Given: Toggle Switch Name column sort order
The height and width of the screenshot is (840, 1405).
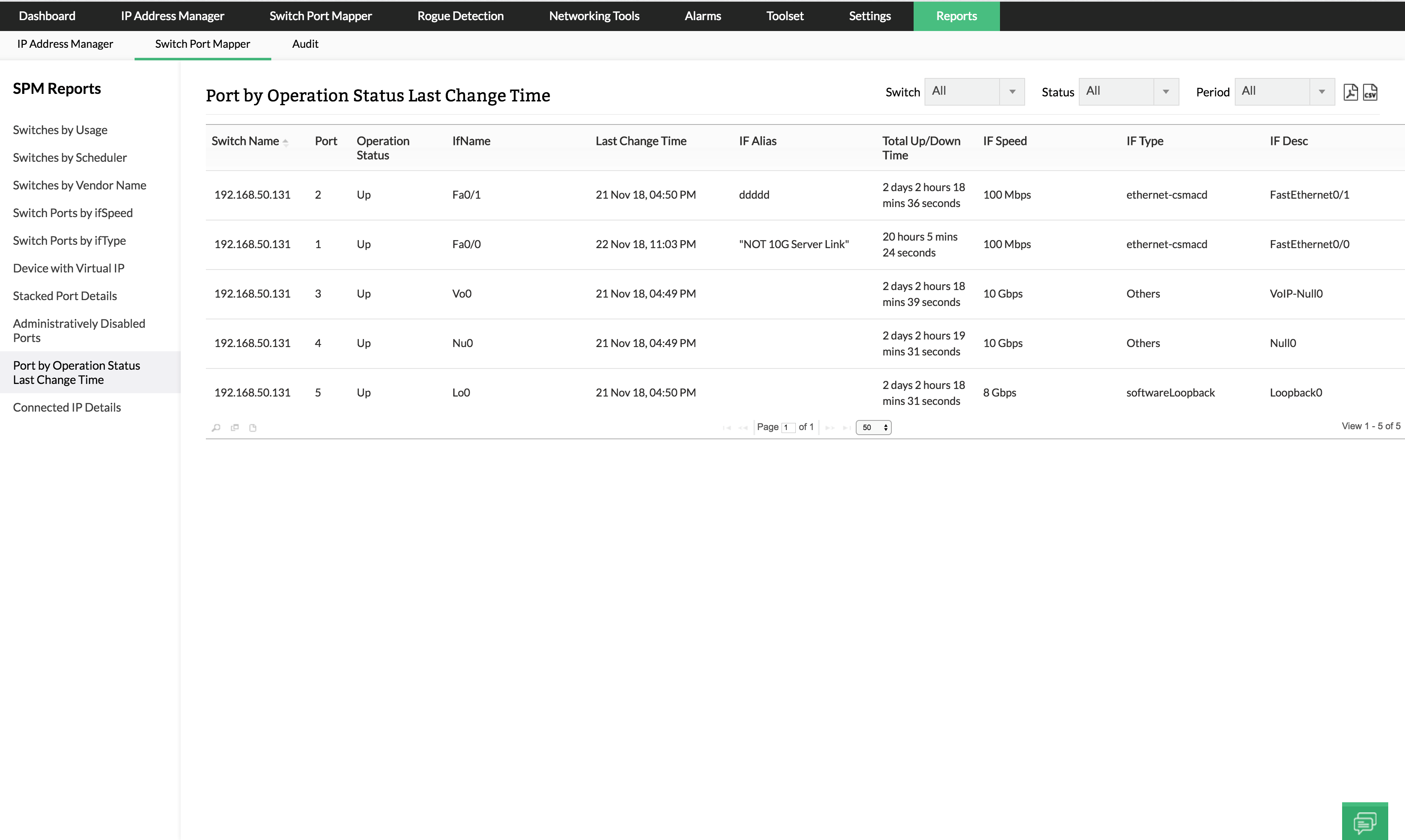Looking at the screenshot, I should tap(286, 142).
